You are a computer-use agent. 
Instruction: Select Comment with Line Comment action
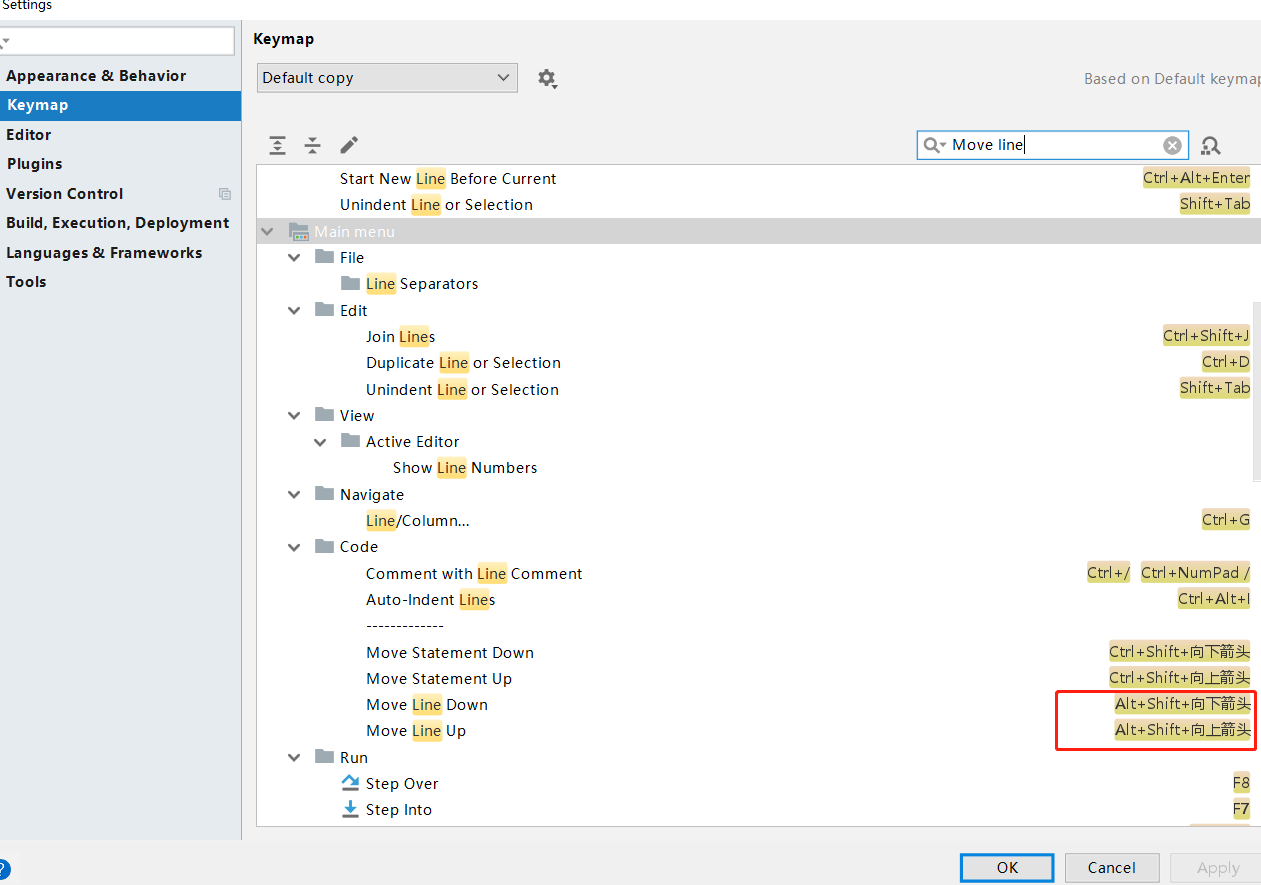point(474,574)
